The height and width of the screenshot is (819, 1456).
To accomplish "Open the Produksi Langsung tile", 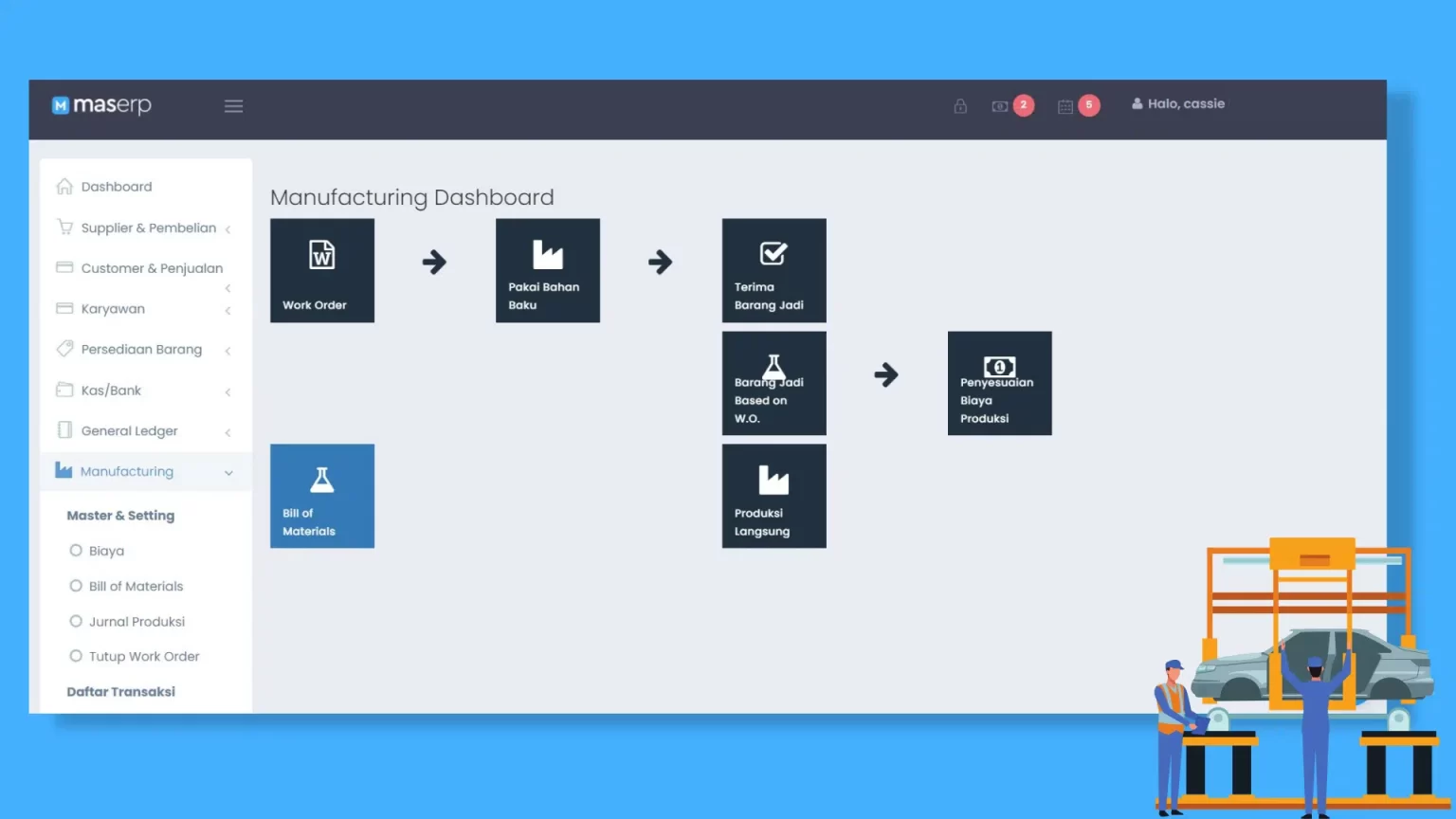I will click(x=773, y=496).
